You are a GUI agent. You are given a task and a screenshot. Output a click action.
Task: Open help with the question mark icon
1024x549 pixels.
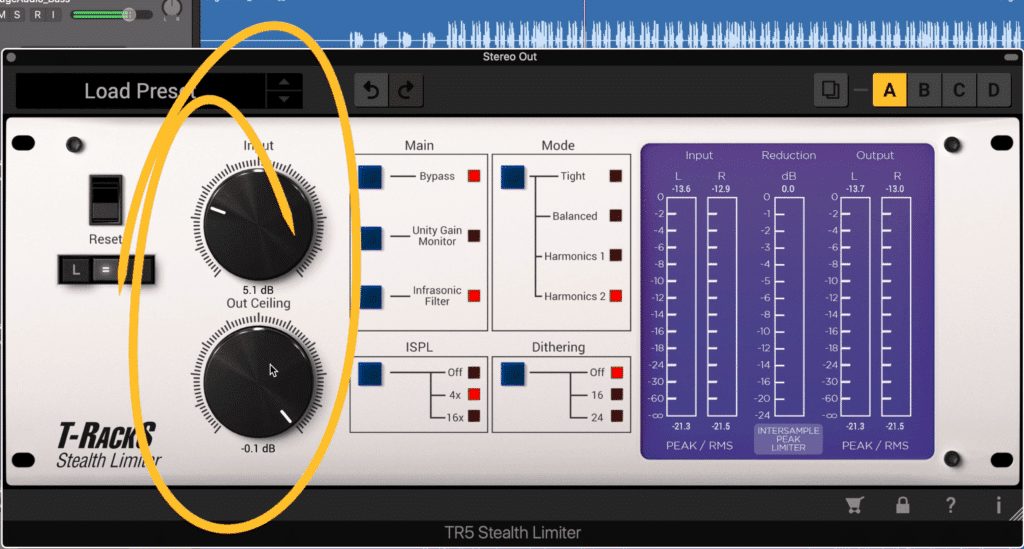(951, 505)
